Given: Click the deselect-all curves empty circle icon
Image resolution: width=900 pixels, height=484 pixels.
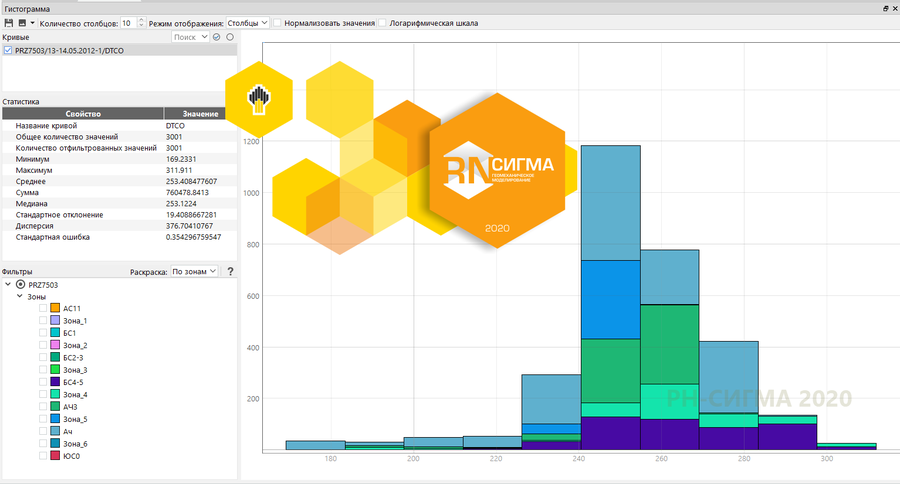Looking at the screenshot, I should click(230, 37).
